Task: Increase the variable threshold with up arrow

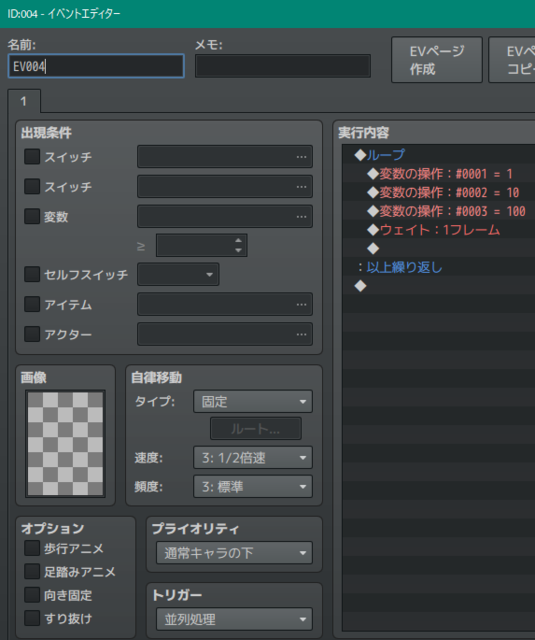Action: (x=238, y=240)
